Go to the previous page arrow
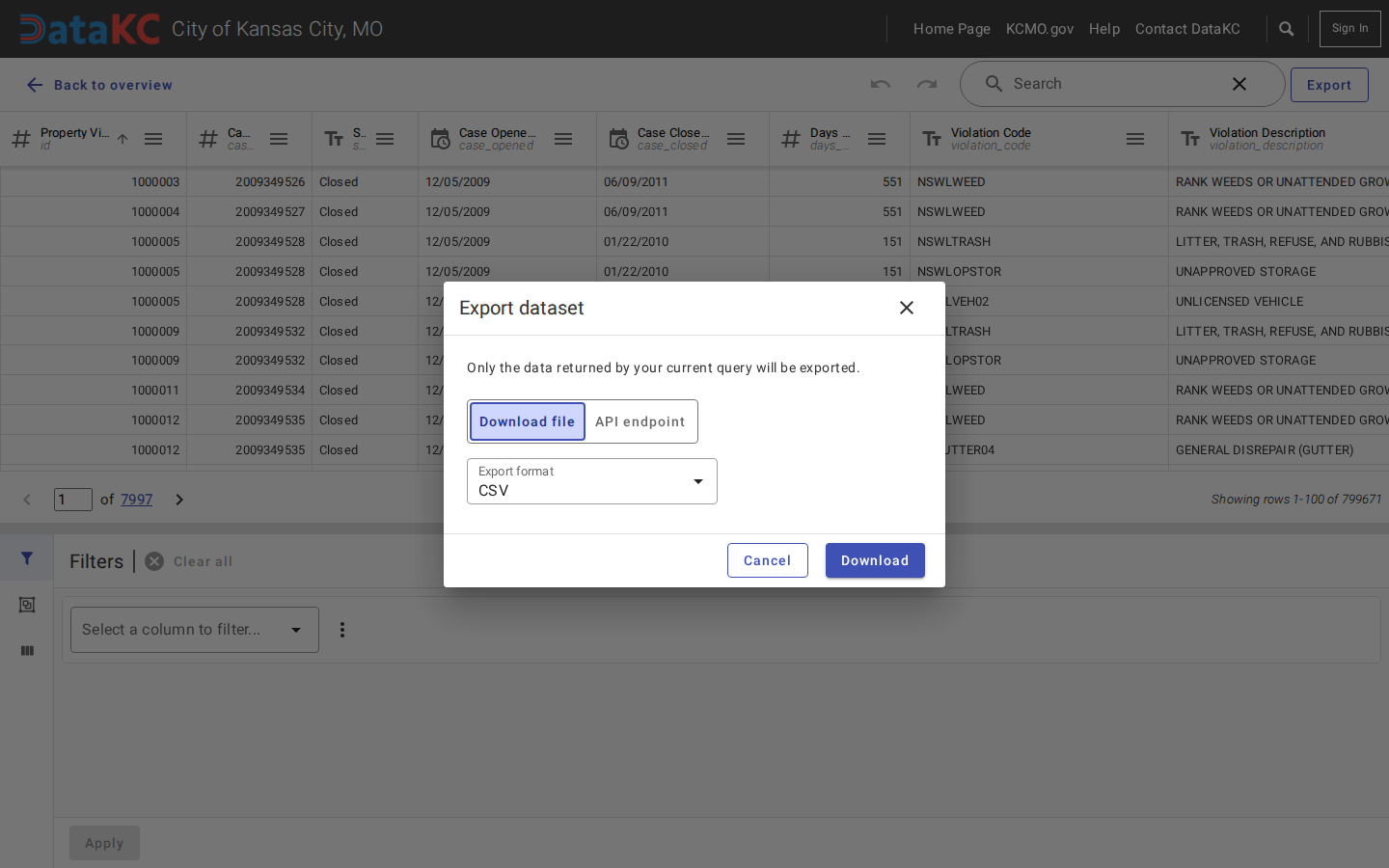Viewport: 1389px width, 868px height. 27,500
